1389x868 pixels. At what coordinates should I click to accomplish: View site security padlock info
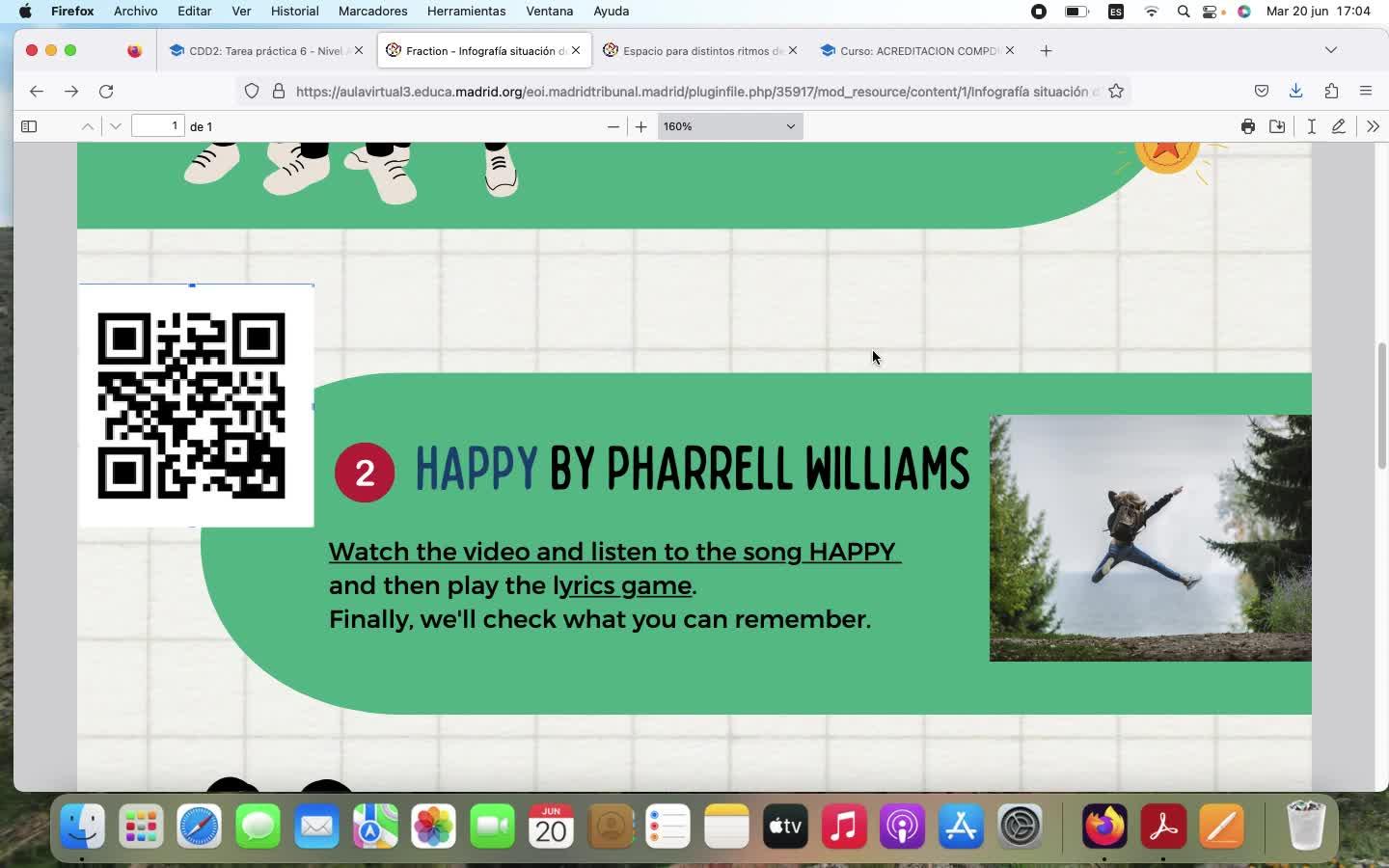(279, 91)
